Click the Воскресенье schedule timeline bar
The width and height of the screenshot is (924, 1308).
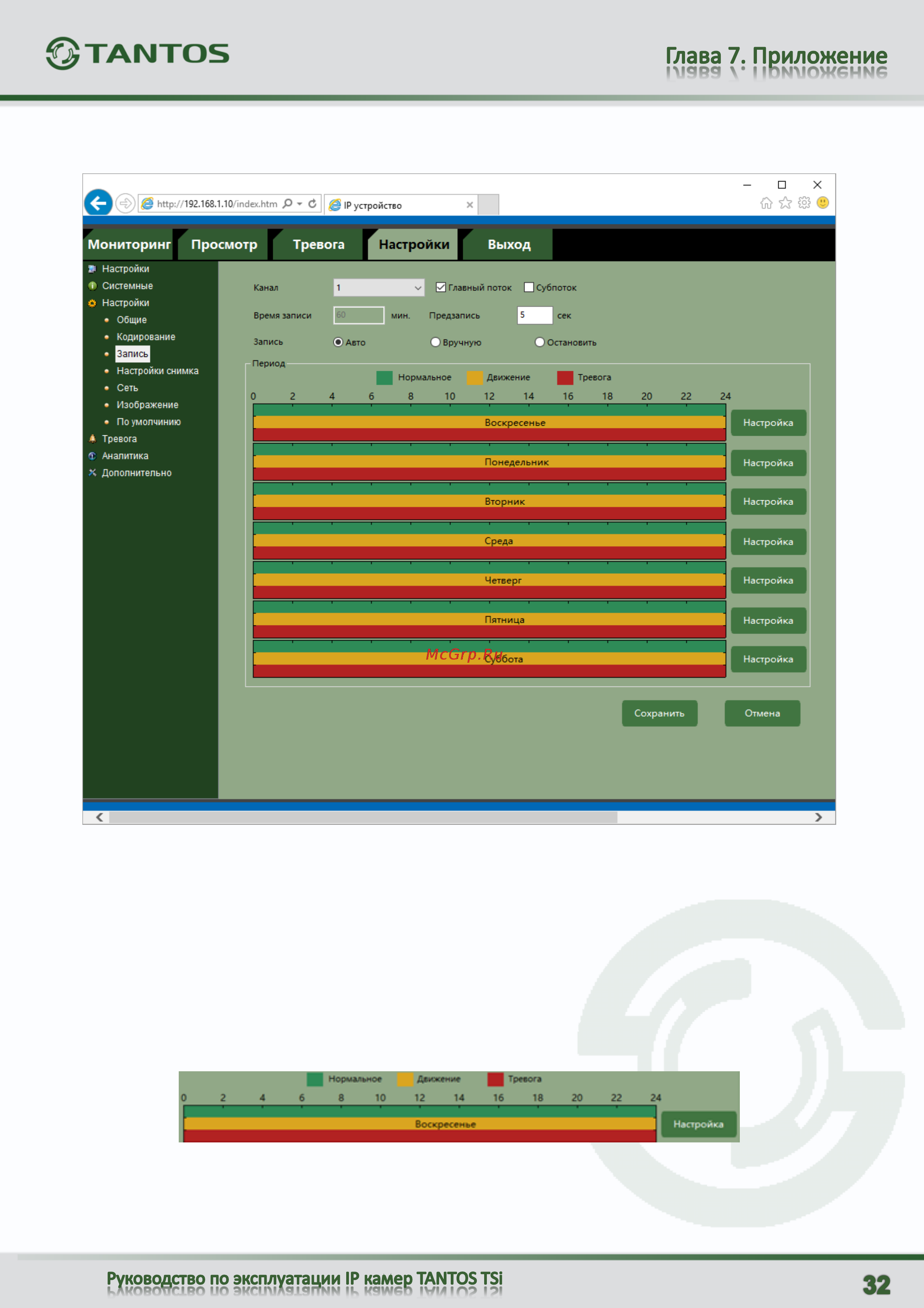pos(490,423)
